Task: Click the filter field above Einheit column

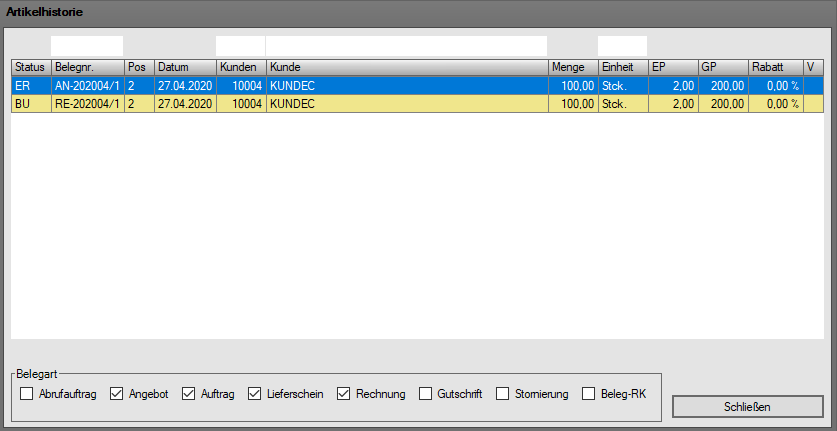Action: pyautogui.click(x=622, y=46)
